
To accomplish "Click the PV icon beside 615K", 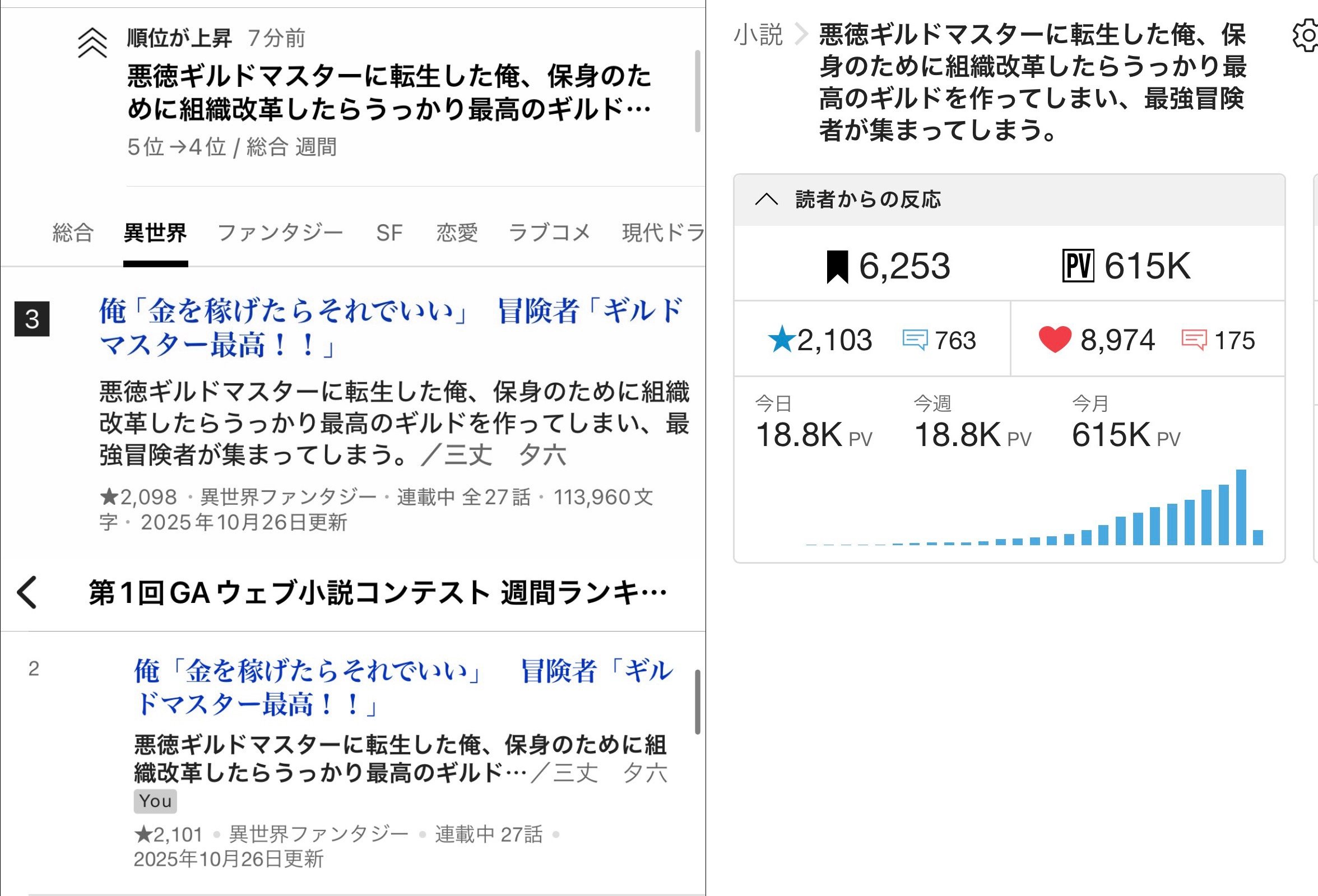I will coord(1078,267).
